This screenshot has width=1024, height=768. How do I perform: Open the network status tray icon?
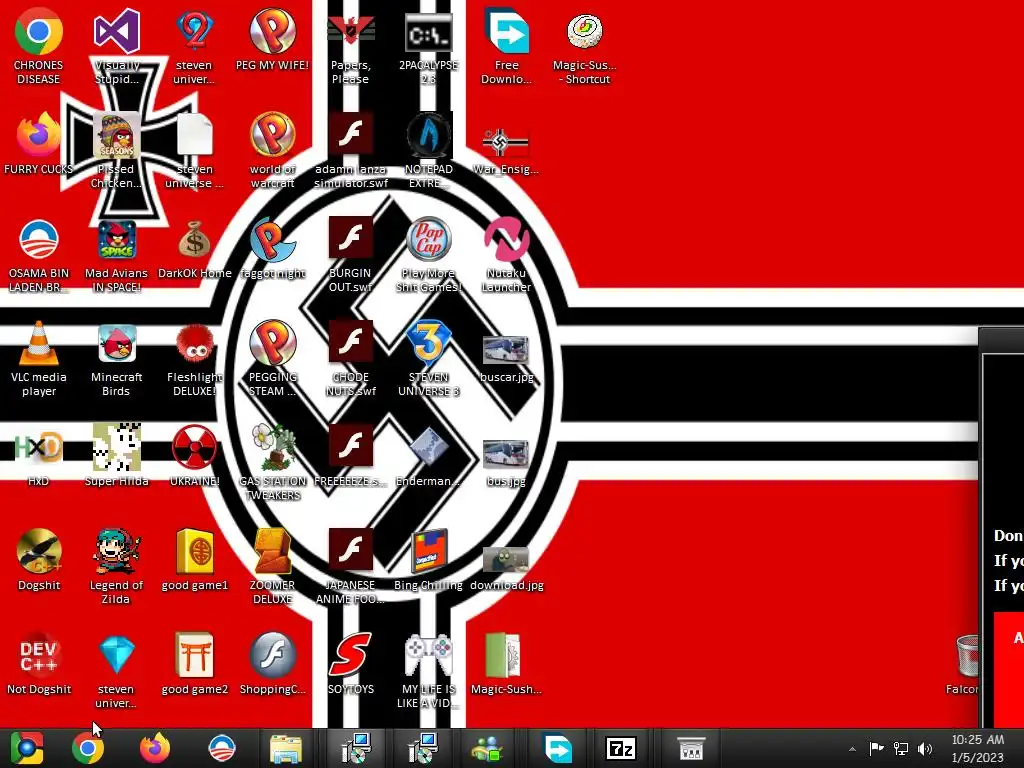pos(901,748)
